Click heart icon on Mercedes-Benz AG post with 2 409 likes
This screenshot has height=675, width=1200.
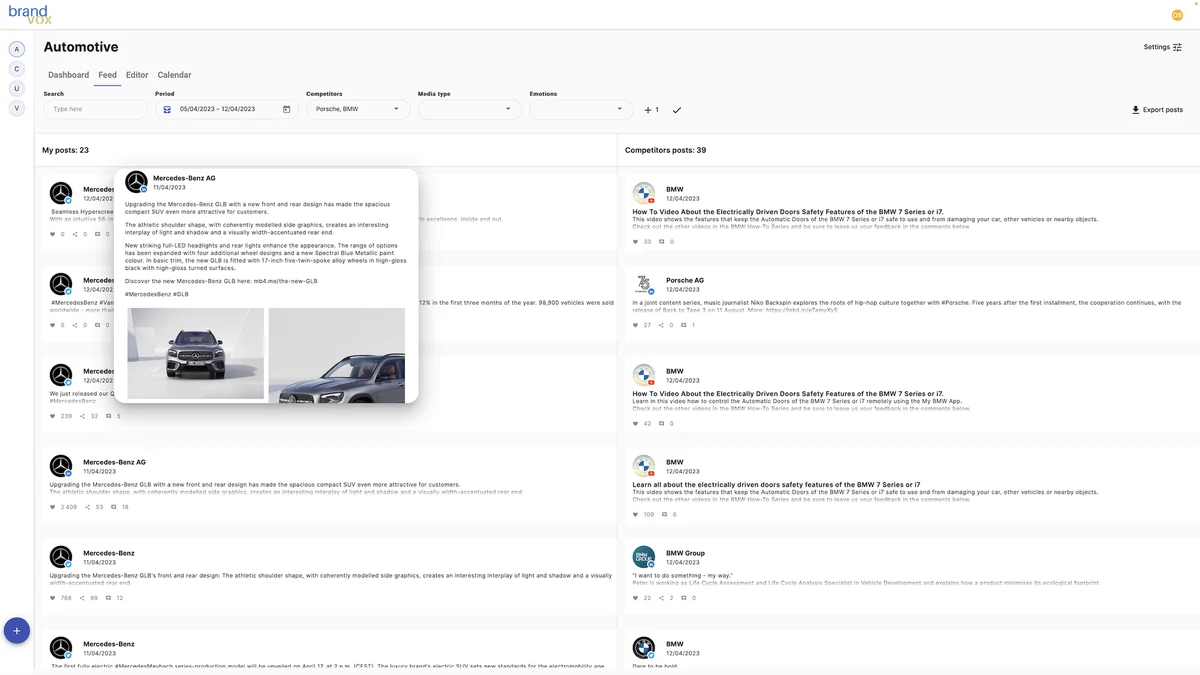point(53,507)
